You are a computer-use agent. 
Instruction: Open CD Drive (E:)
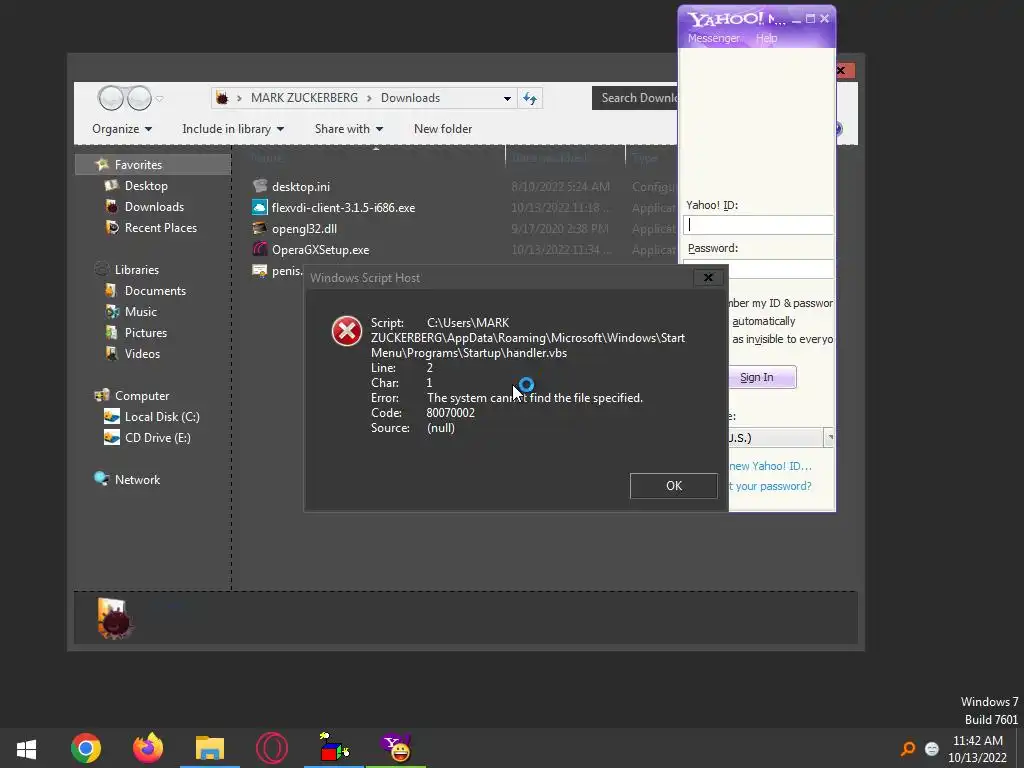point(157,438)
